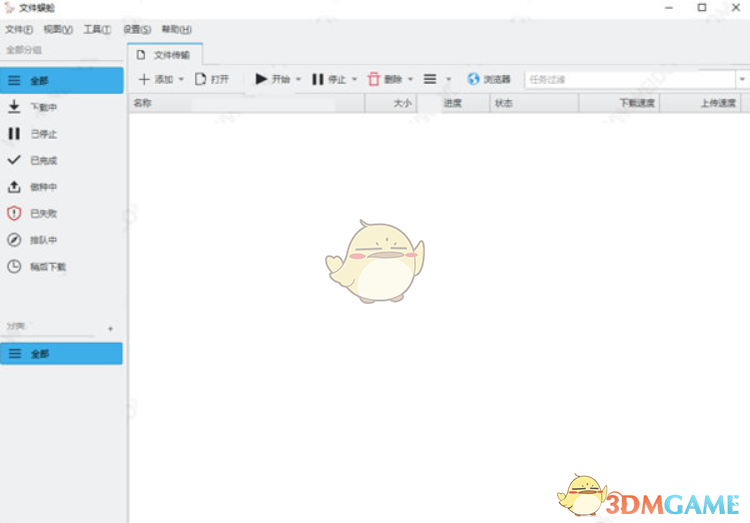Select the 排队中 queued tasks
Screen dimensions: 750x523
(62, 240)
